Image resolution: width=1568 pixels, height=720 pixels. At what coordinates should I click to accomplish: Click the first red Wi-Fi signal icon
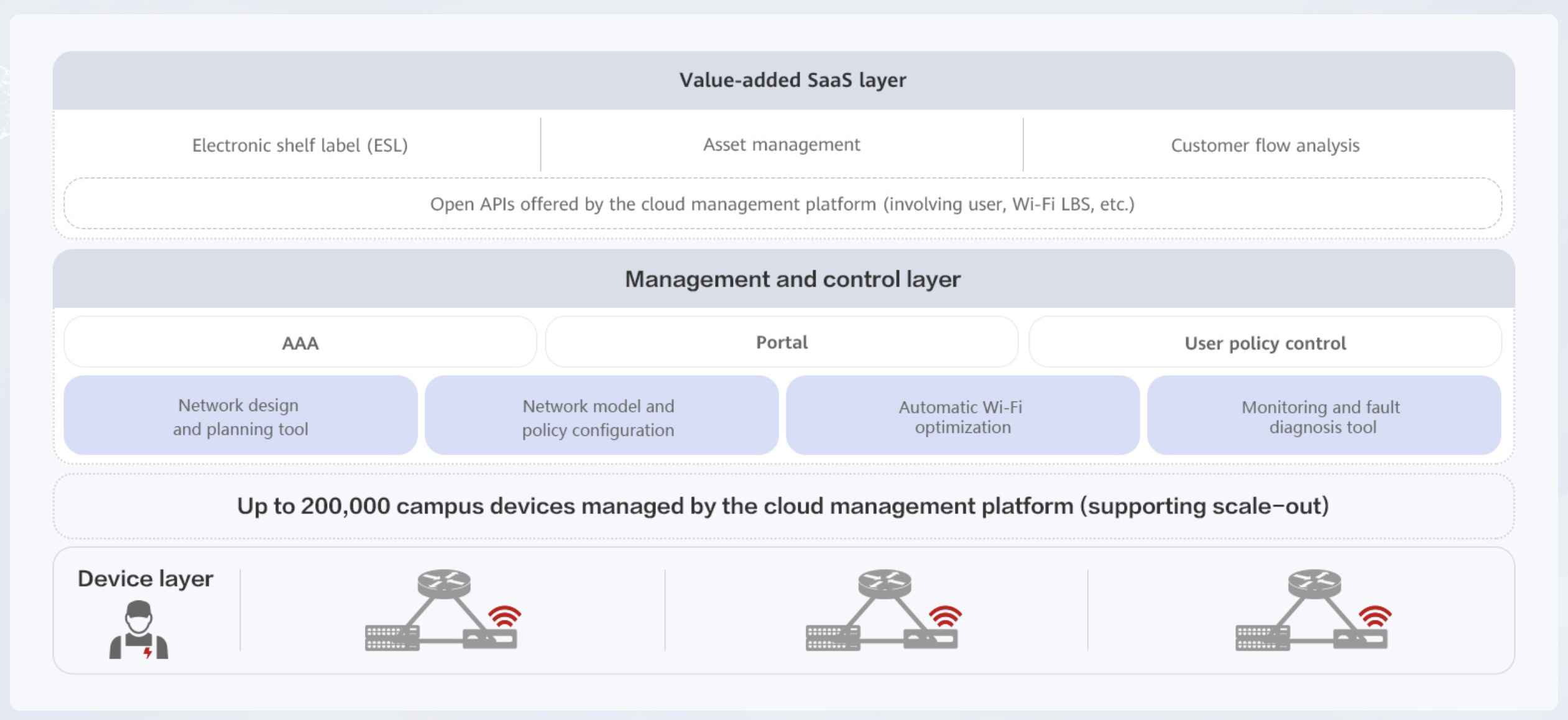504,616
